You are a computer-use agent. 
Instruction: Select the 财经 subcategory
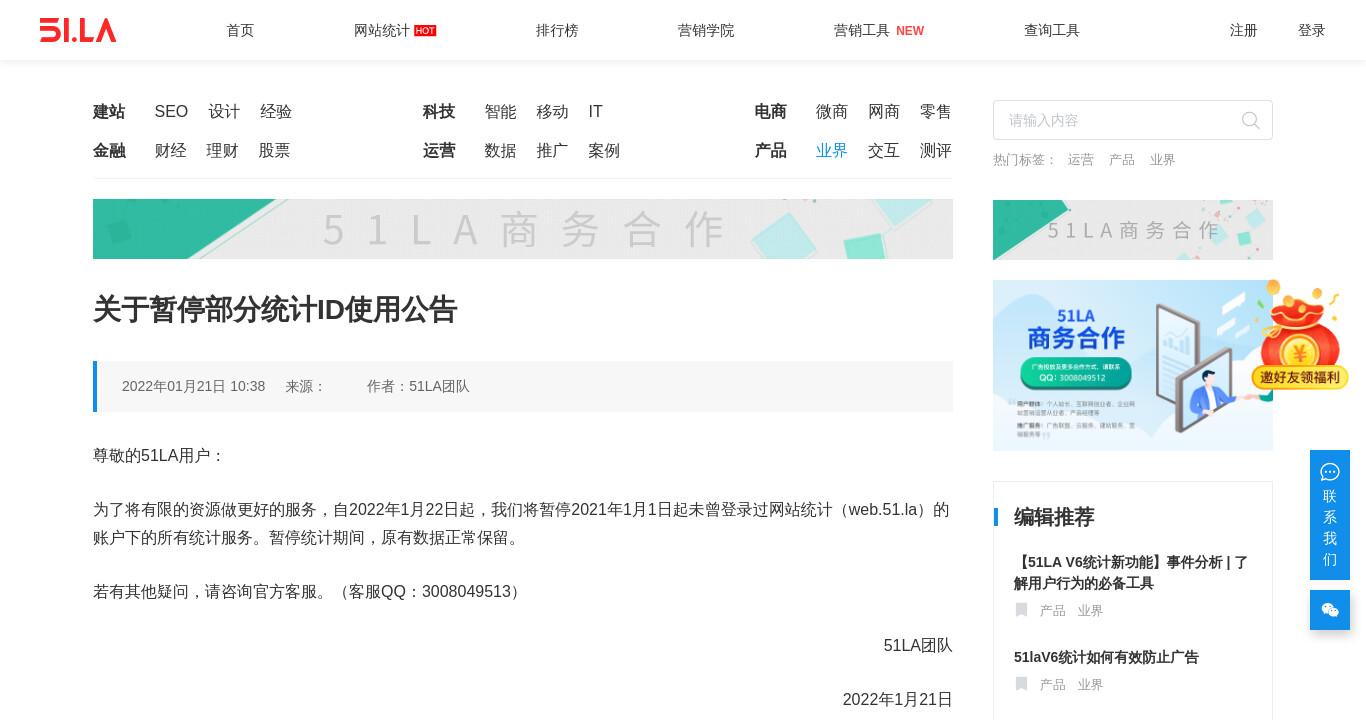pos(171,151)
